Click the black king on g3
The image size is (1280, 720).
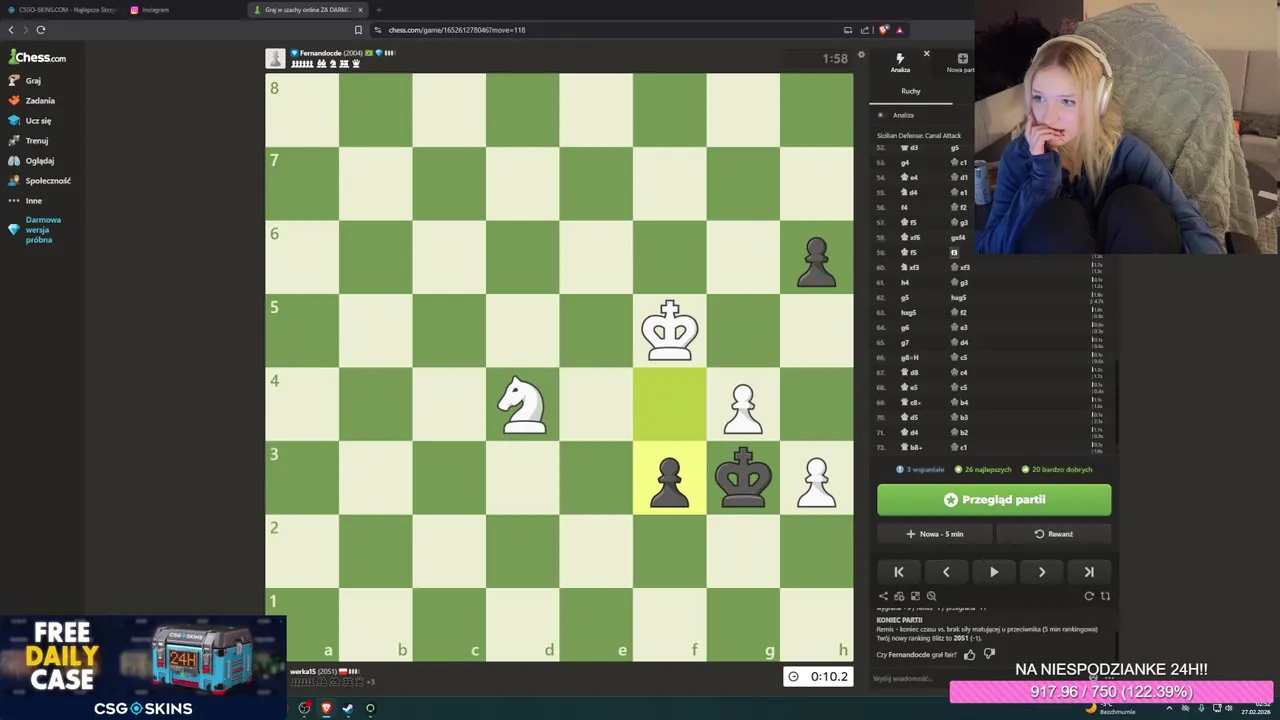click(x=743, y=478)
